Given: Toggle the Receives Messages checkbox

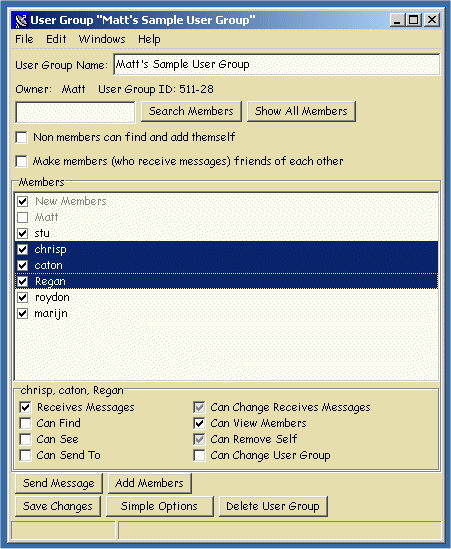Looking at the screenshot, I should point(25,407).
